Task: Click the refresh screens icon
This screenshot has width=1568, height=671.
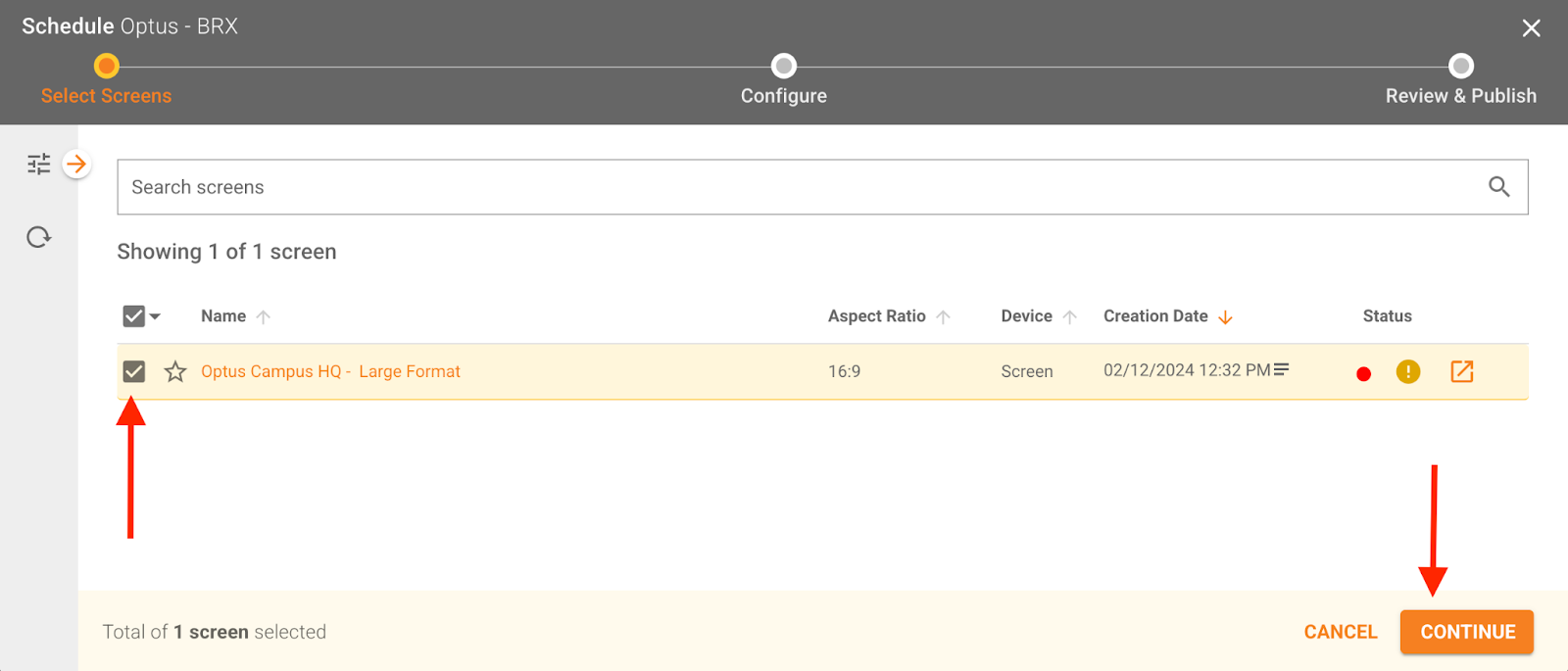Action: coord(38,237)
